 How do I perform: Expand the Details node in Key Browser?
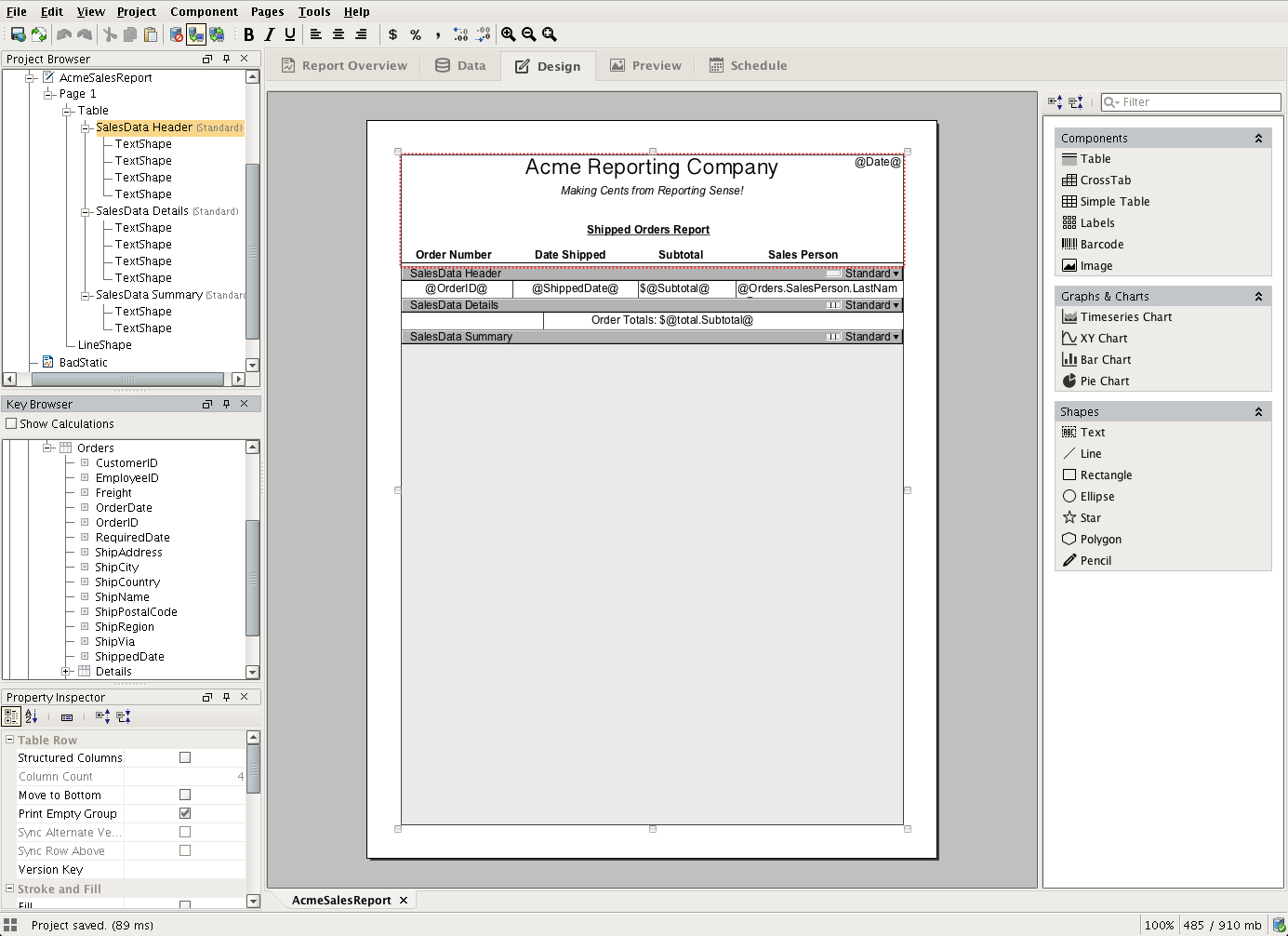pyautogui.click(x=66, y=671)
